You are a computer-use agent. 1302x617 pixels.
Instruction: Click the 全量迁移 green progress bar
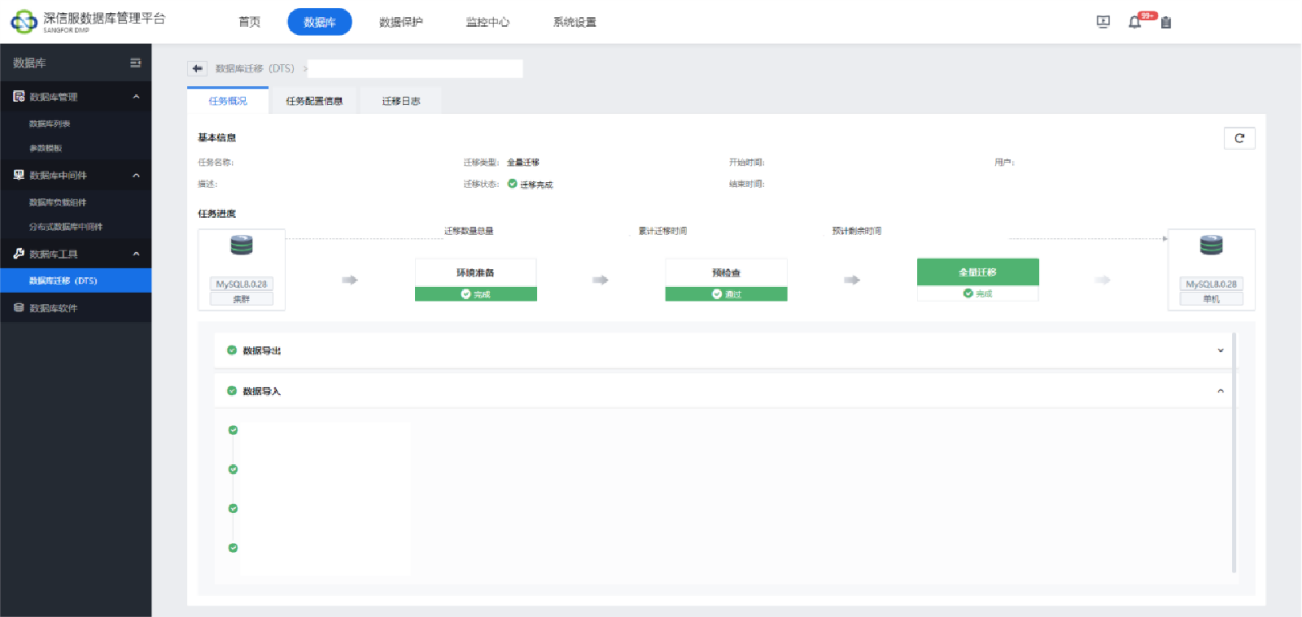point(977,272)
